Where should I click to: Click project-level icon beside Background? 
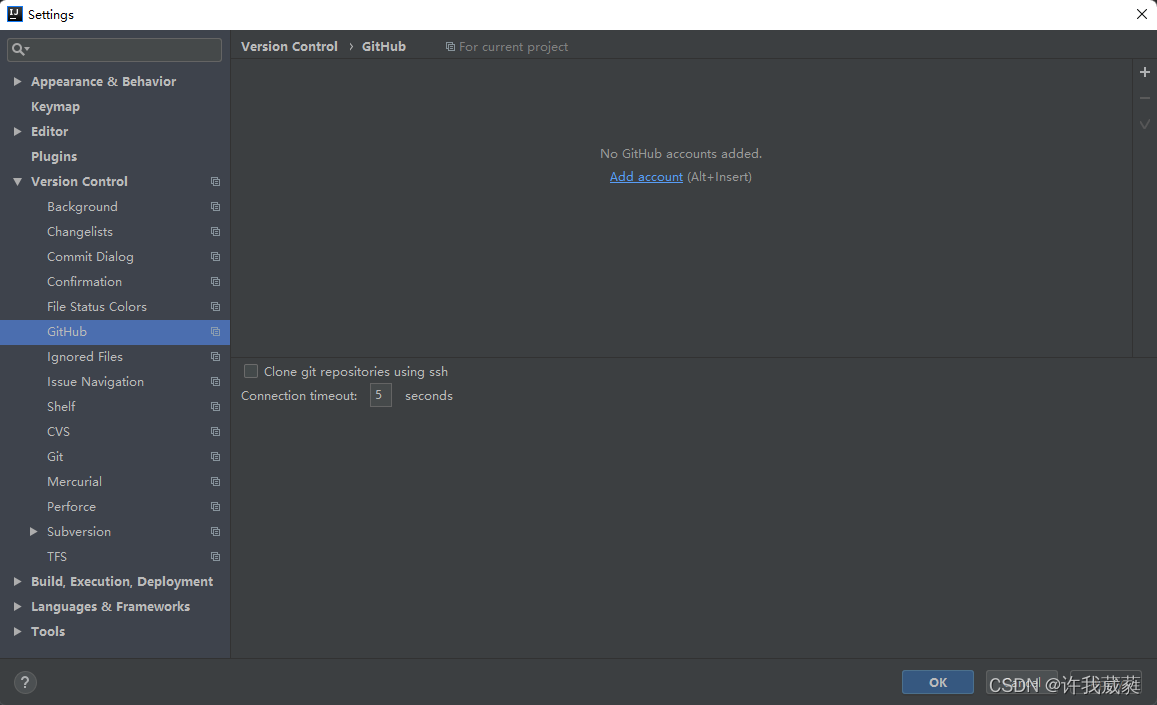[x=215, y=207]
